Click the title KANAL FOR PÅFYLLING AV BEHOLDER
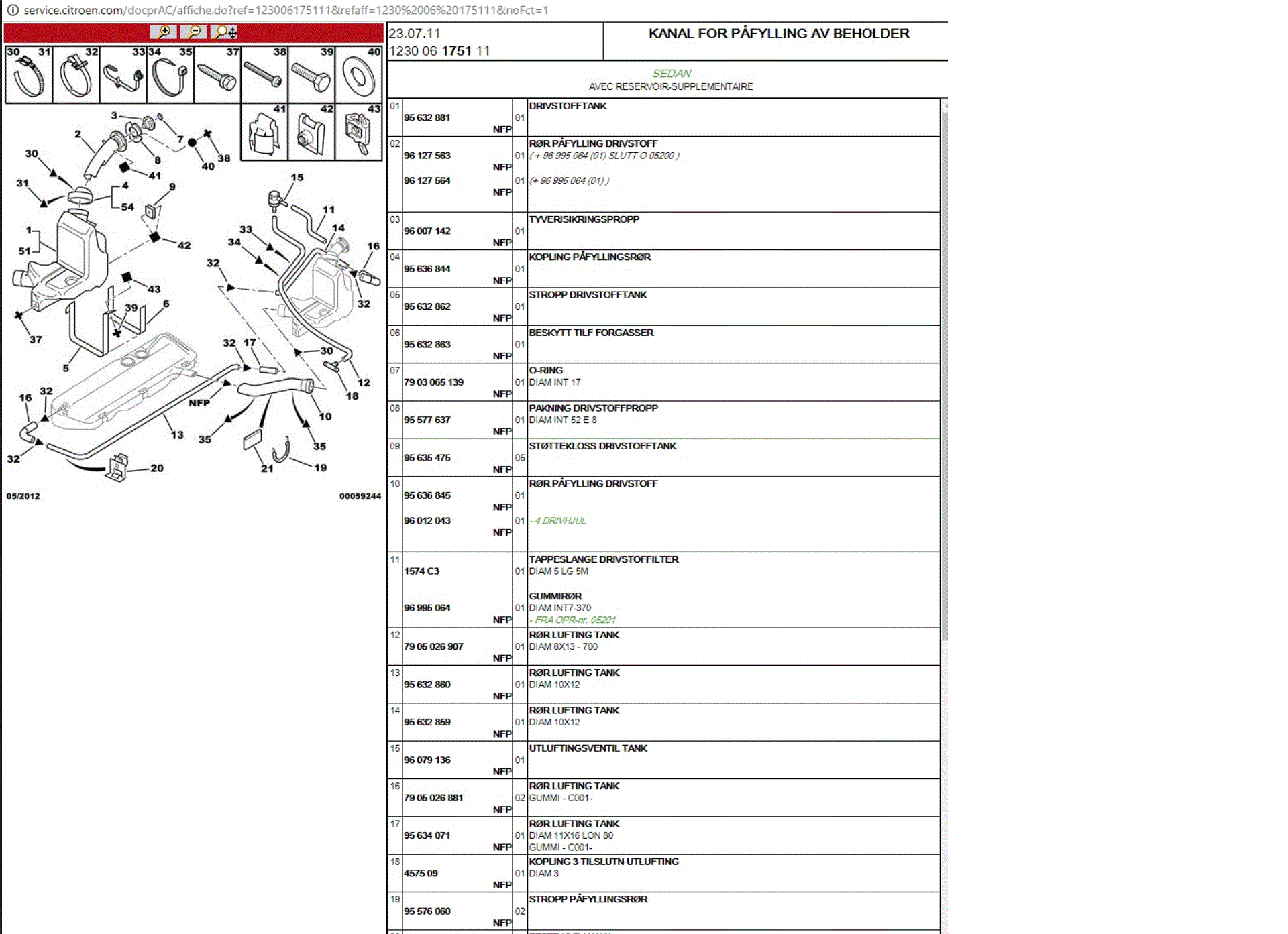The image size is (1288, 934). pyautogui.click(x=779, y=33)
